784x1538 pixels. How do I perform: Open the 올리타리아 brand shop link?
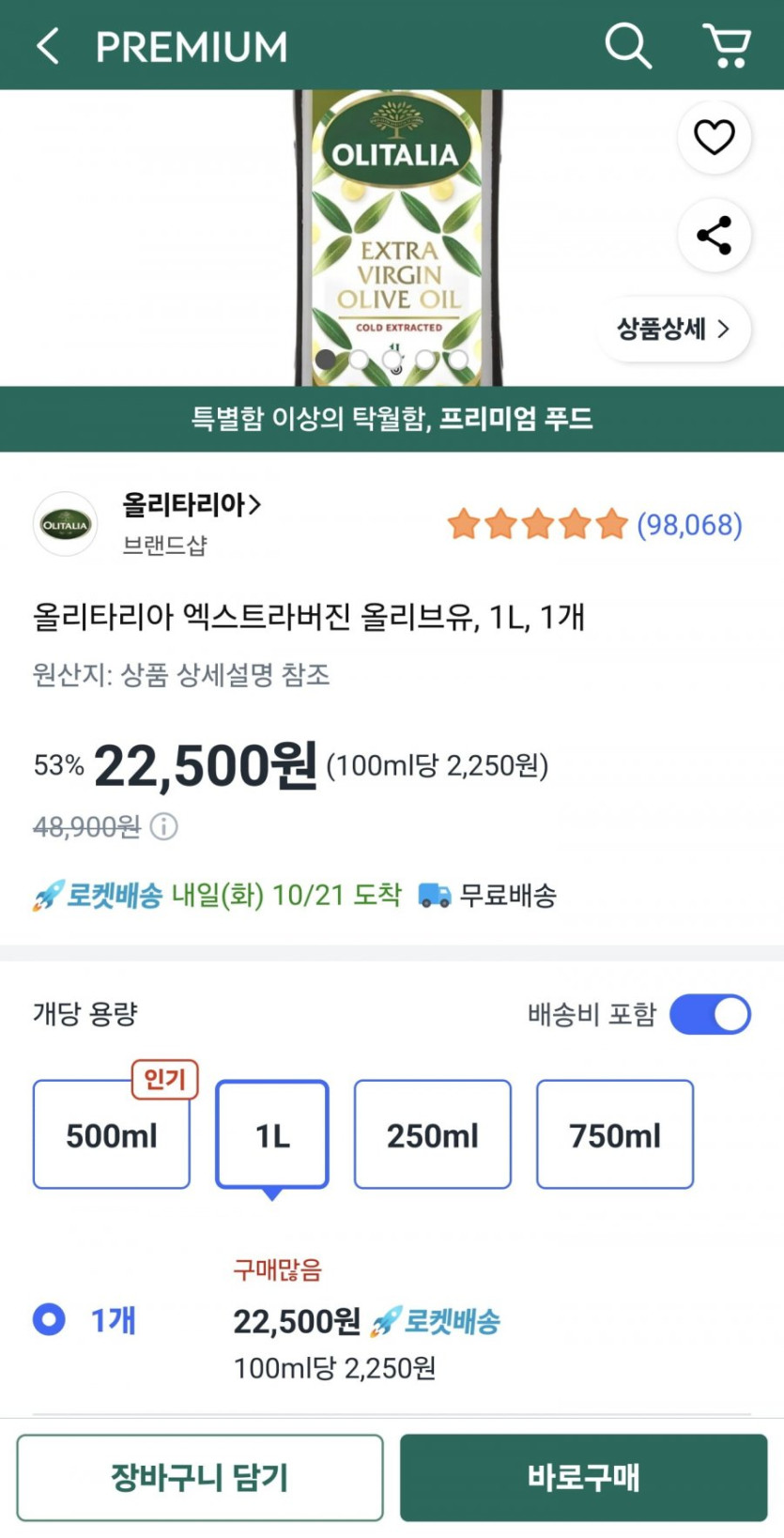(192, 505)
